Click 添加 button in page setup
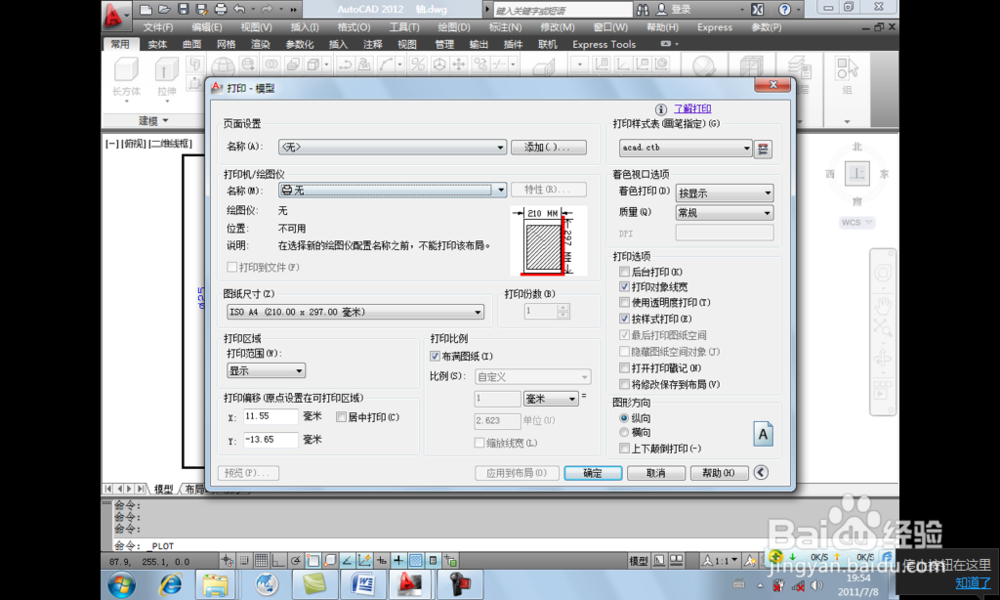 click(548, 147)
